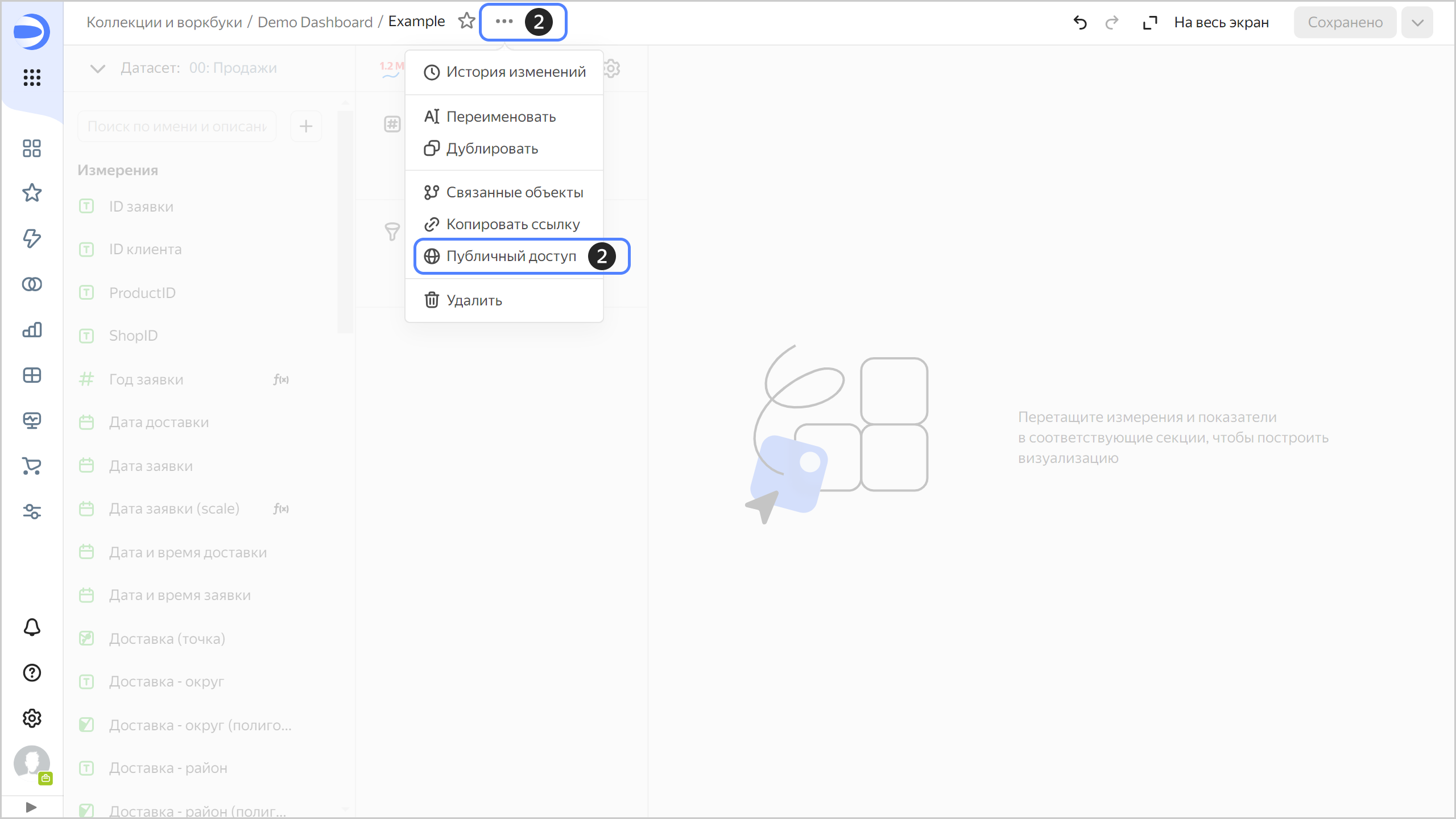Click the field search input box
Screen dimensions: 1456x819
click(x=177, y=126)
